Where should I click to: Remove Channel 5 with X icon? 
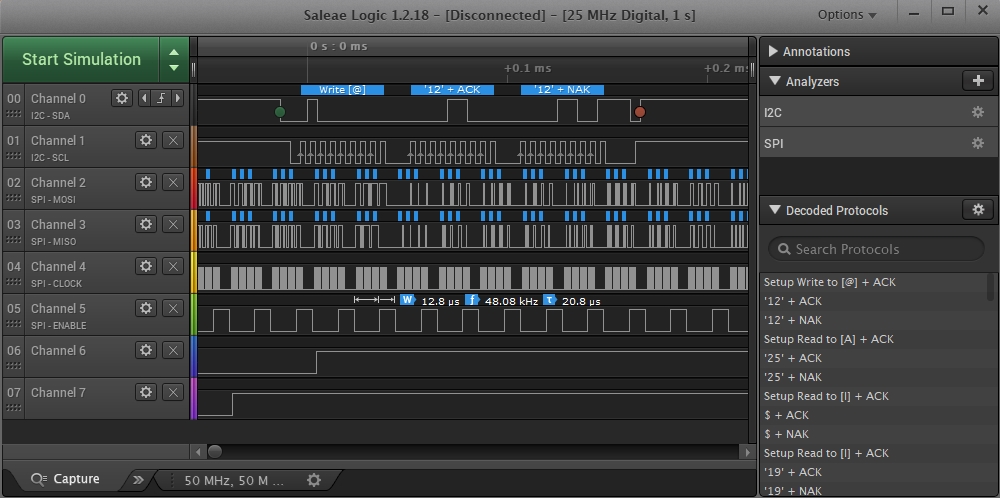(173, 308)
